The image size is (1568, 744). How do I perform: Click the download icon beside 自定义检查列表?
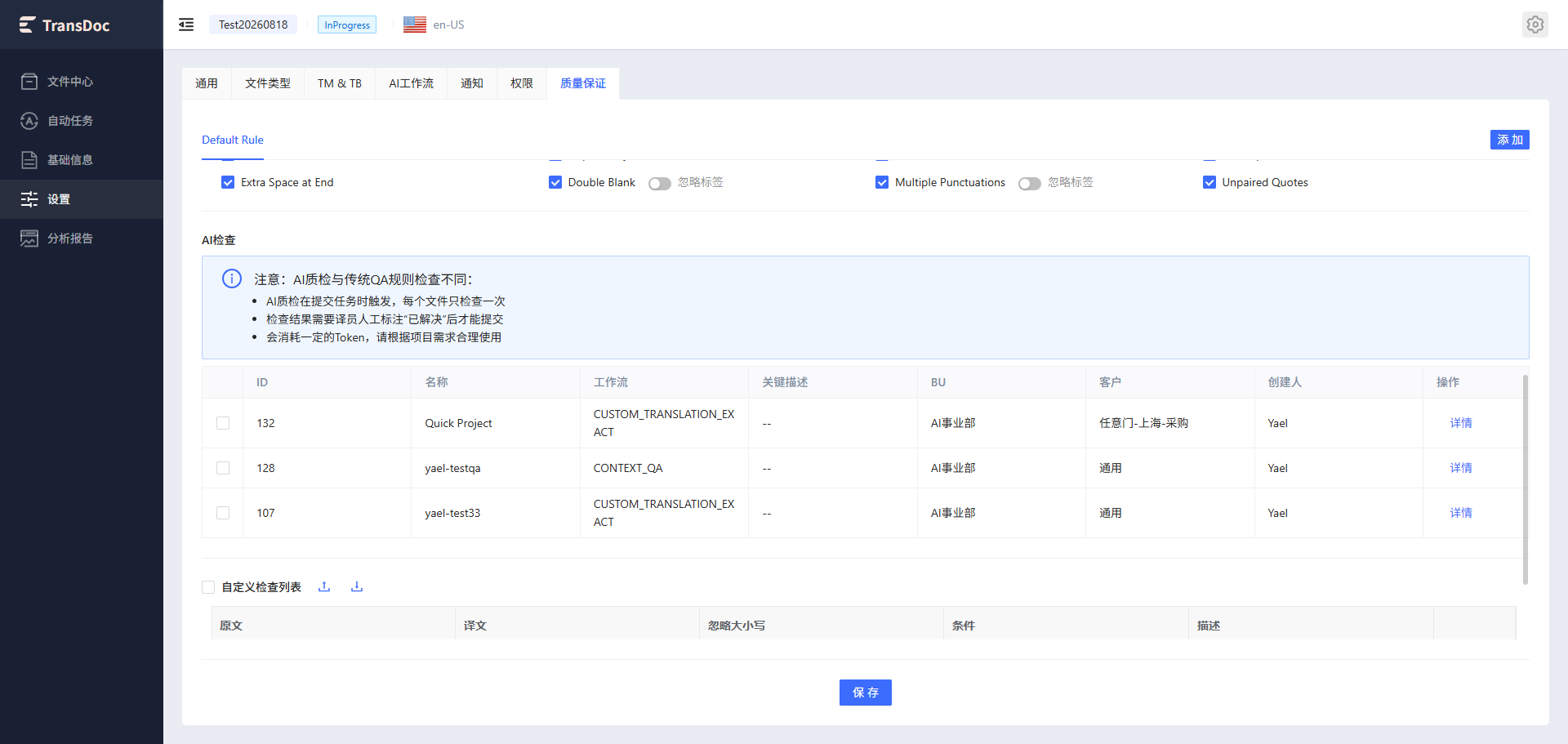coord(357,586)
